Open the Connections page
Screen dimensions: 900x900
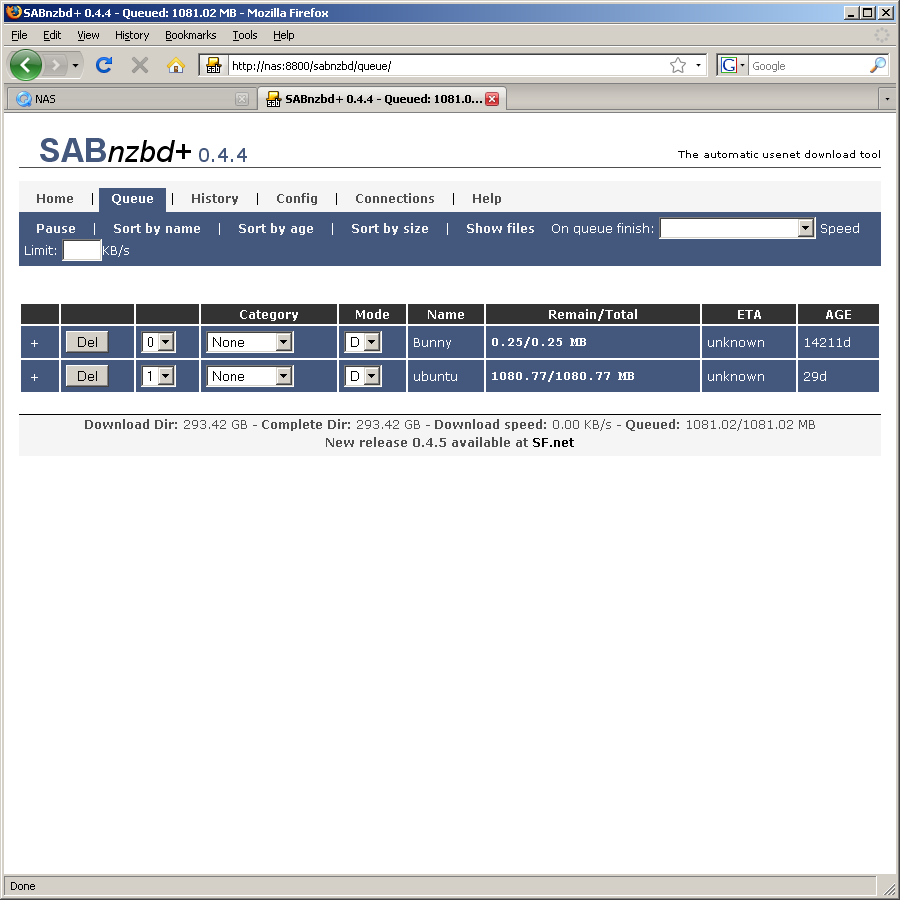pos(395,199)
